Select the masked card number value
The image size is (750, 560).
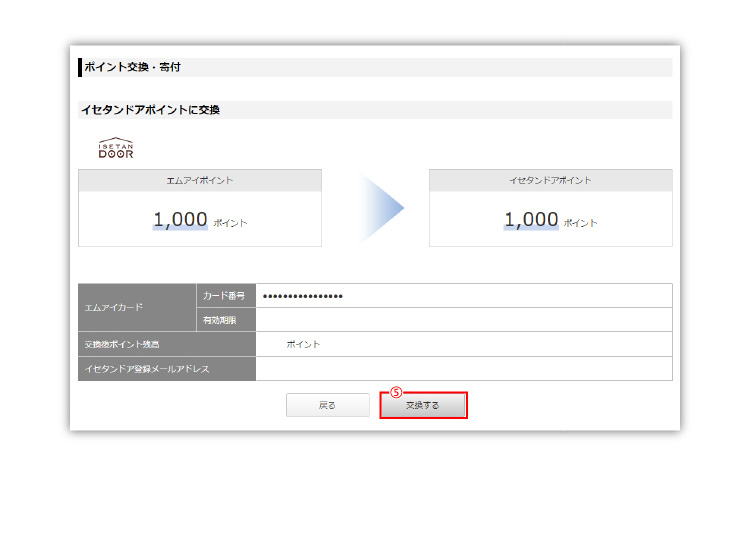(x=302, y=296)
